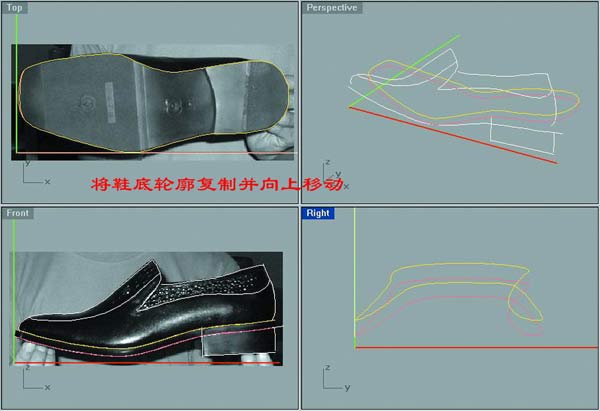Select the highlighted Right viewport title
The width and height of the screenshot is (600, 411).
tap(318, 213)
